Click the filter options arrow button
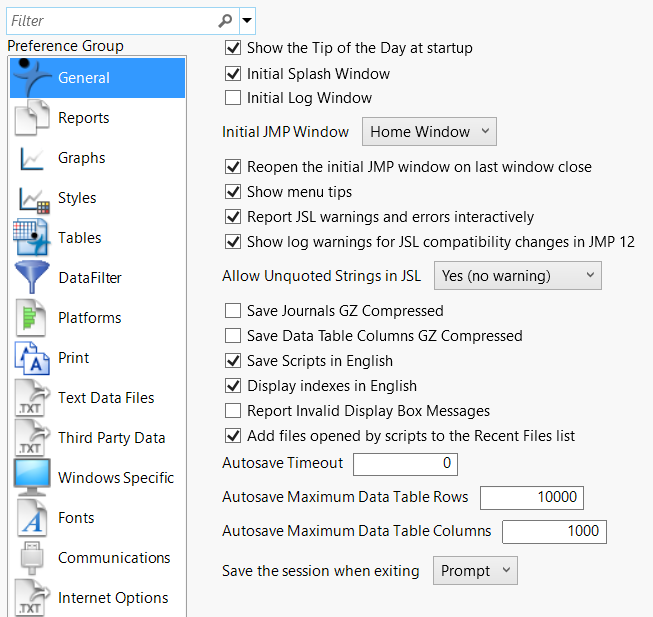 [247, 20]
